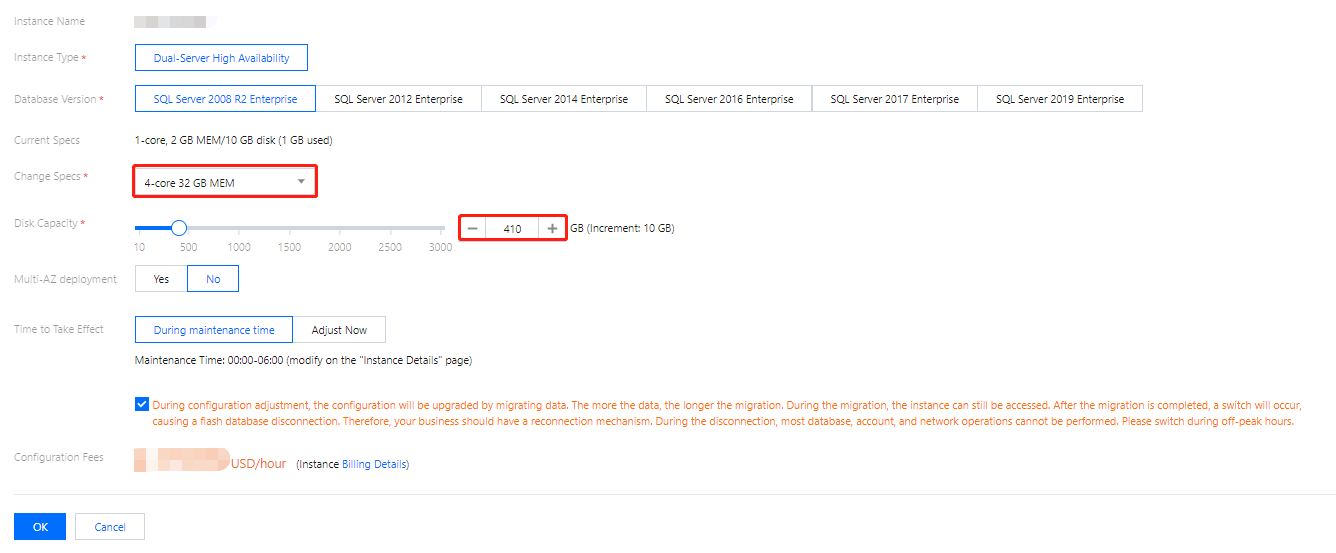Select During maintenance time option
This screenshot has width=1336, height=553.
click(214, 330)
